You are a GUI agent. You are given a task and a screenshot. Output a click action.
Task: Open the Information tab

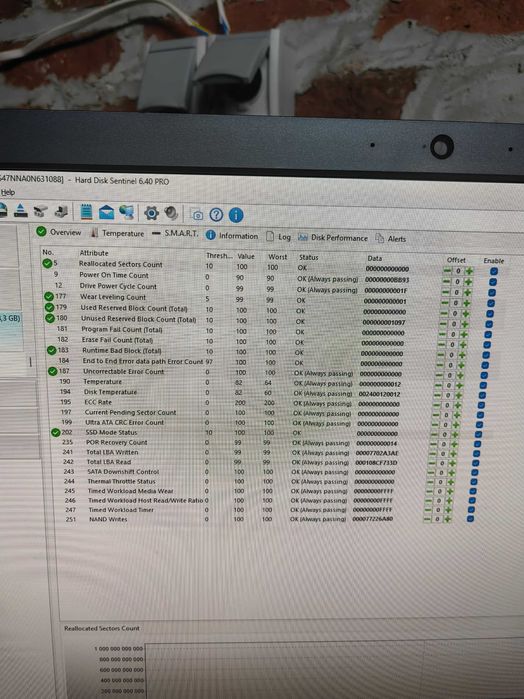click(232, 235)
